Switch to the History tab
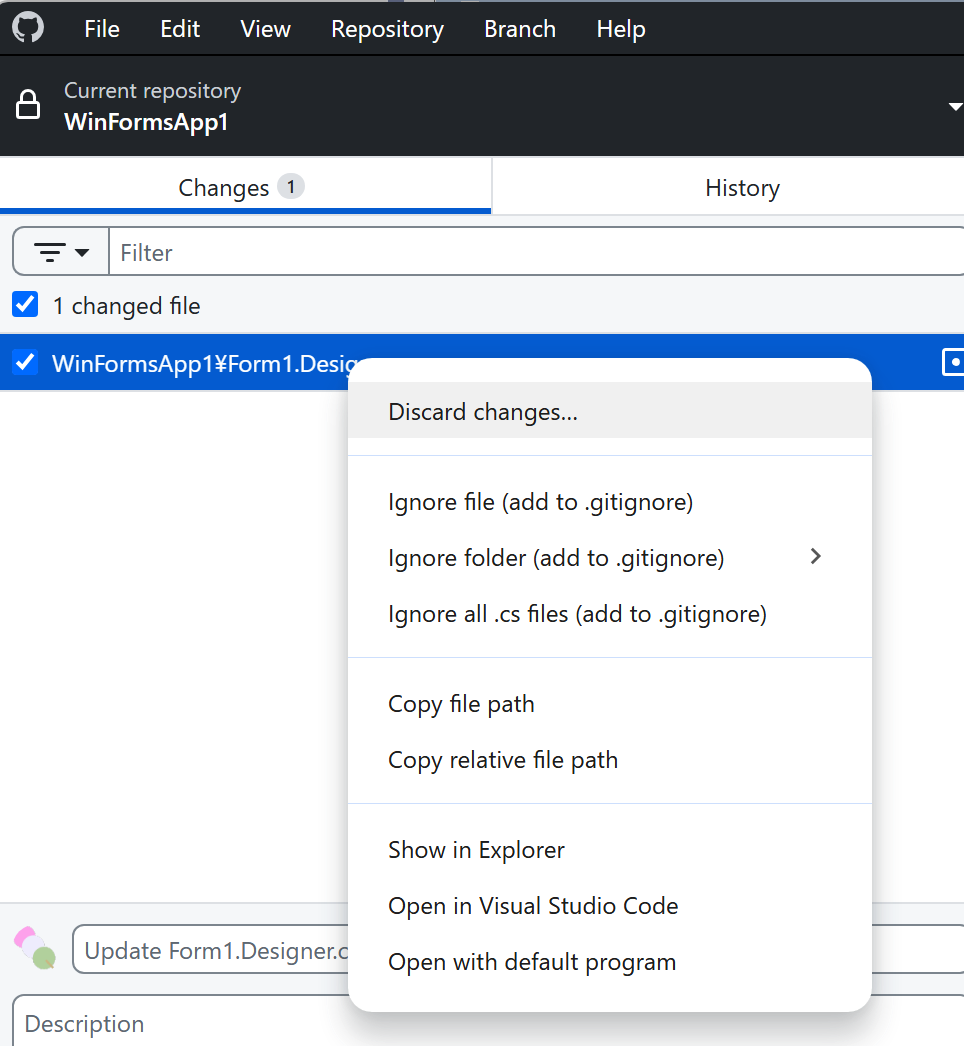The height and width of the screenshot is (1046, 964). click(742, 187)
